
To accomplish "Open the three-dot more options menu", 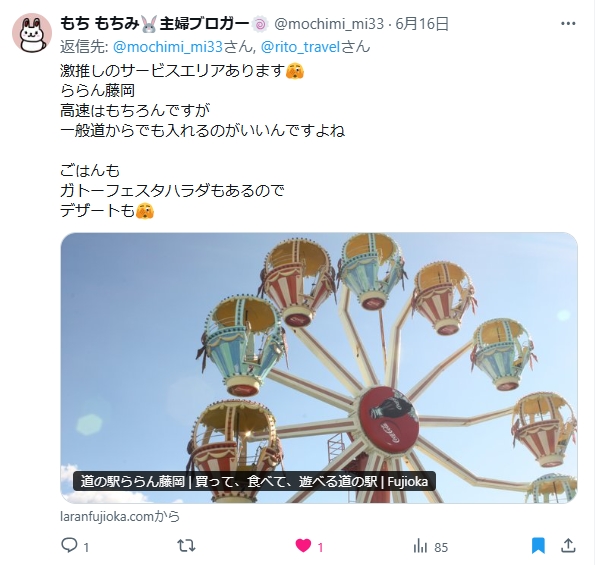I will (568, 24).
